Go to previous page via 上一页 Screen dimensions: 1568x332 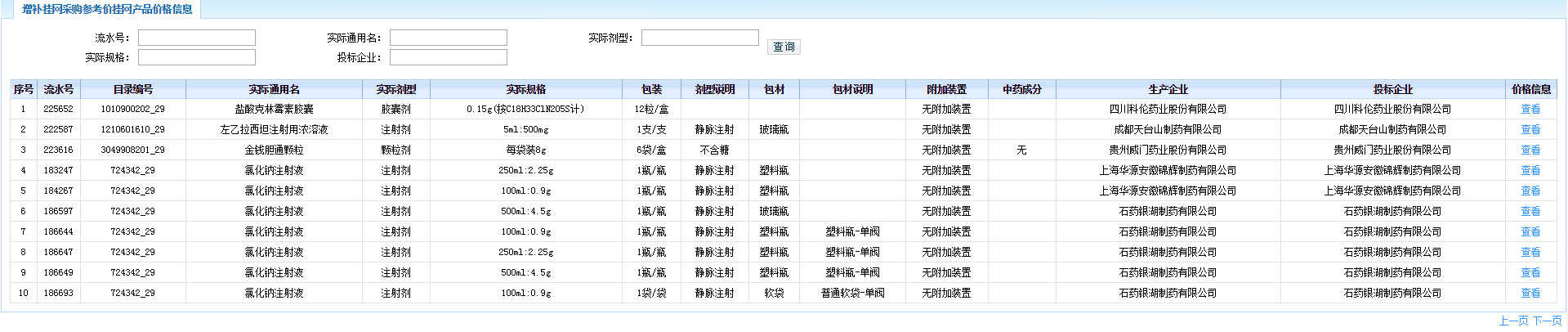[1513, 321]
